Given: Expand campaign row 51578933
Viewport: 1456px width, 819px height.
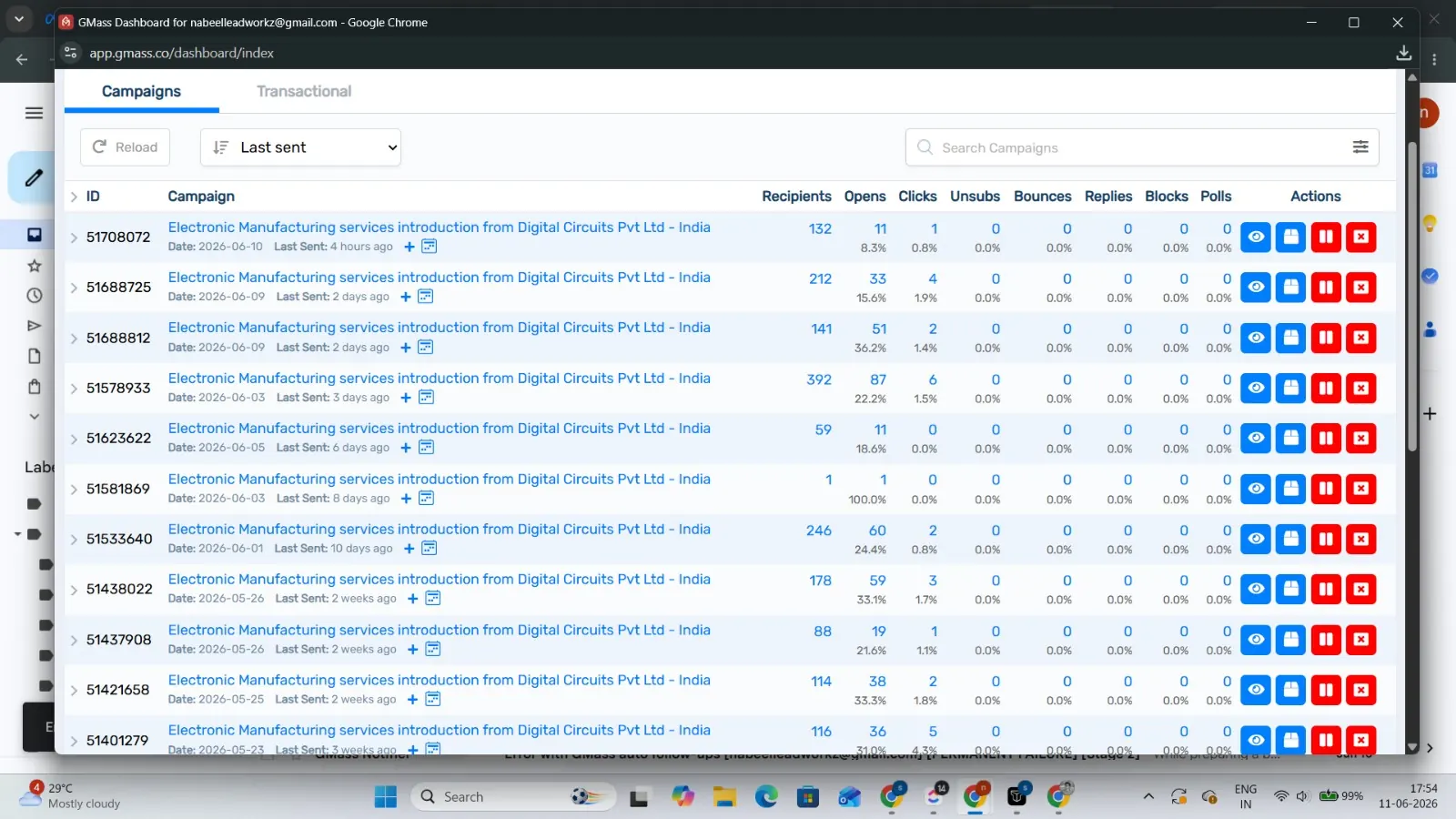Looking at the screenshot, I should (x=74, y=389).
